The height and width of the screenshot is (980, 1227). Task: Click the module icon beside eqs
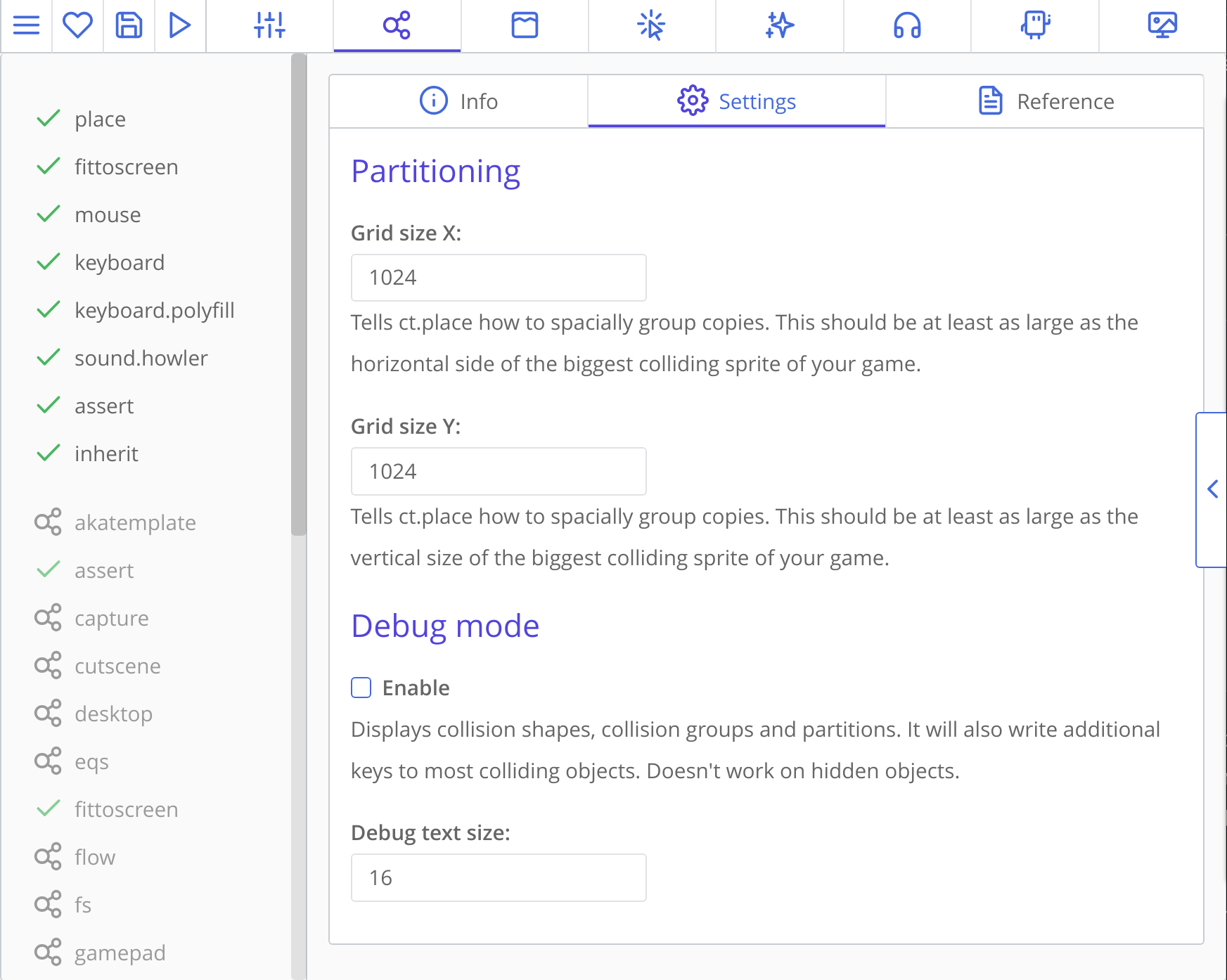48,761
